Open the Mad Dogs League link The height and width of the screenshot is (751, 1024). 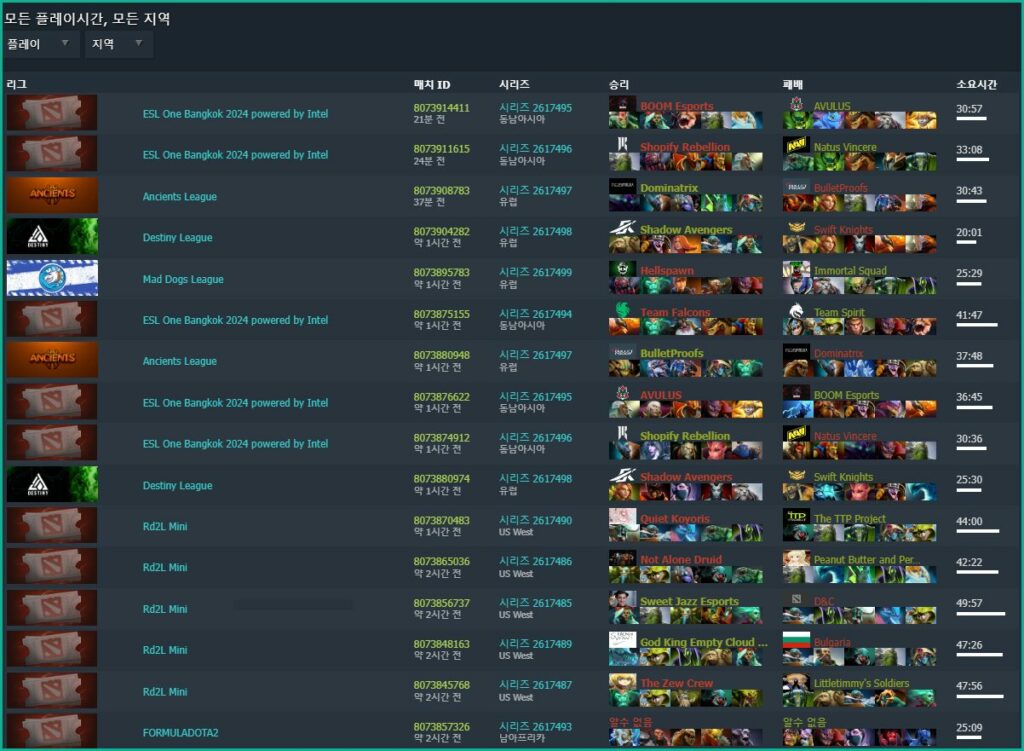point(183,279)
